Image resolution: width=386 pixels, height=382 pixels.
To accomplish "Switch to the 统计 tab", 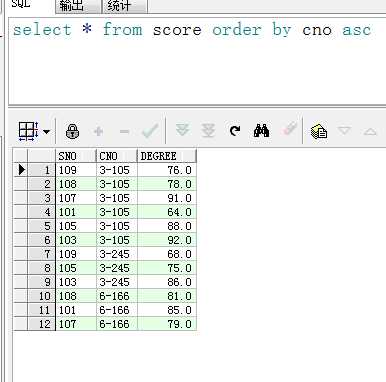I will [x=124, y=6].
